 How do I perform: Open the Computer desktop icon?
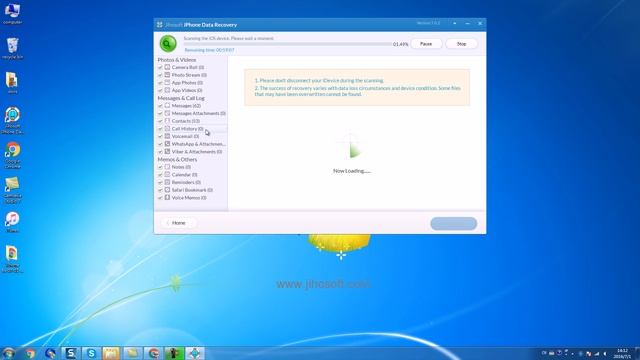click(12, 14)
